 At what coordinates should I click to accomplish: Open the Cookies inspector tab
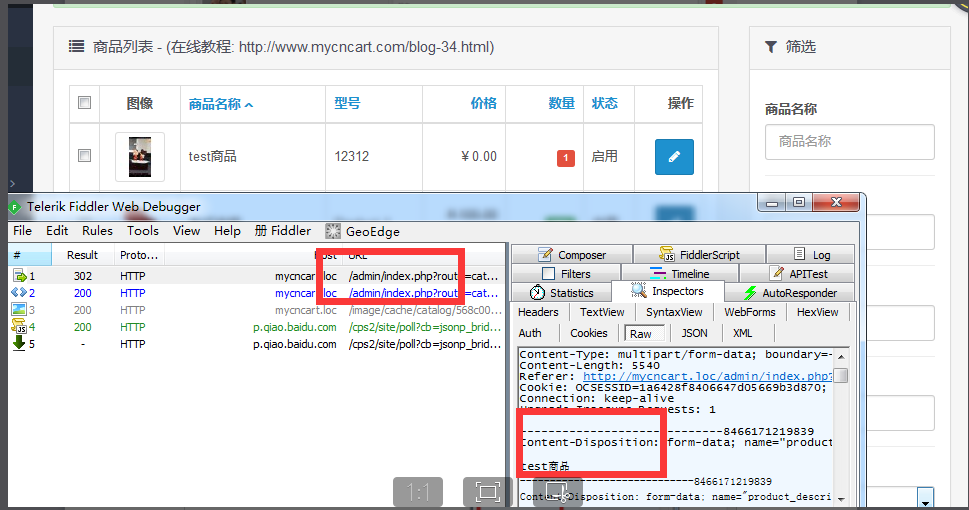(x=588, y=333)
